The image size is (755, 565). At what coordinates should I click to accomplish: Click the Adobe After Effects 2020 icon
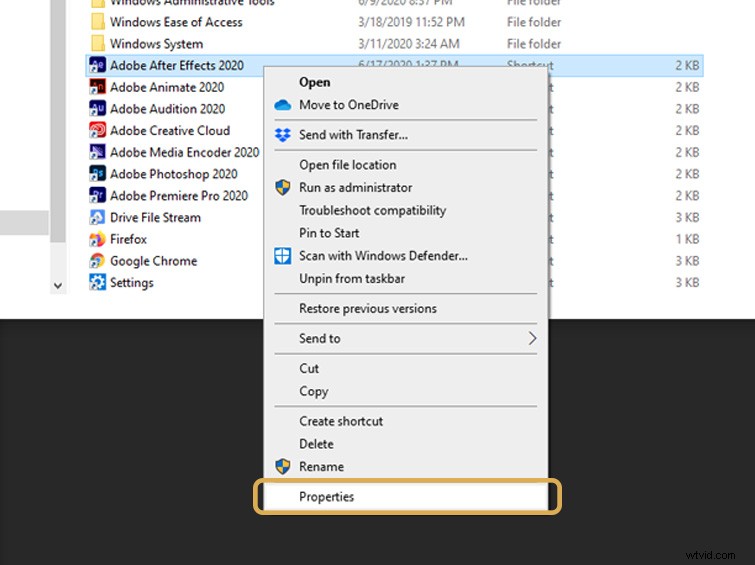tap(97, 65)
